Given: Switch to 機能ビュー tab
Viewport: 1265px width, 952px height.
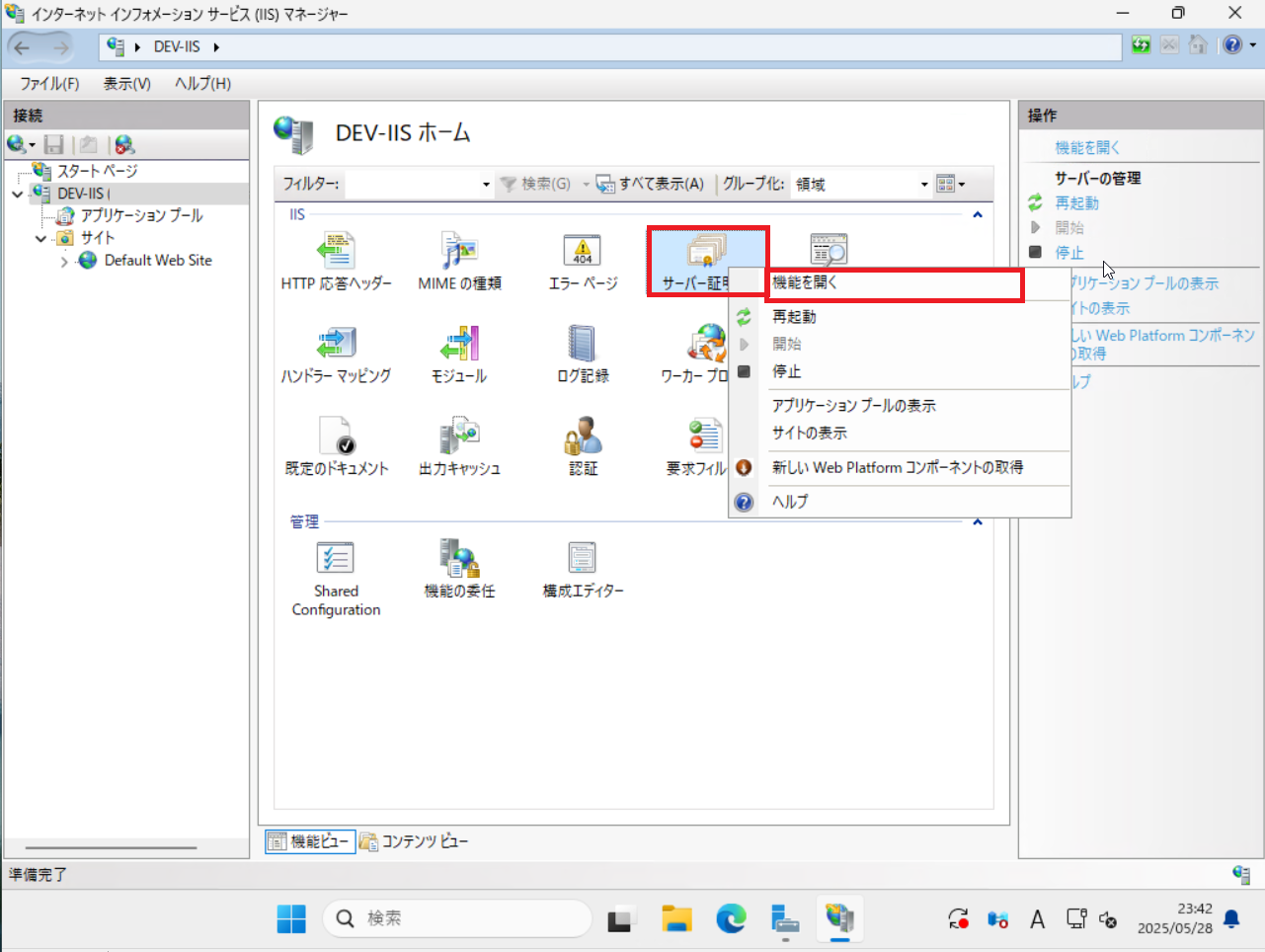Looking at the screenshot, I should tap(310, 841).
